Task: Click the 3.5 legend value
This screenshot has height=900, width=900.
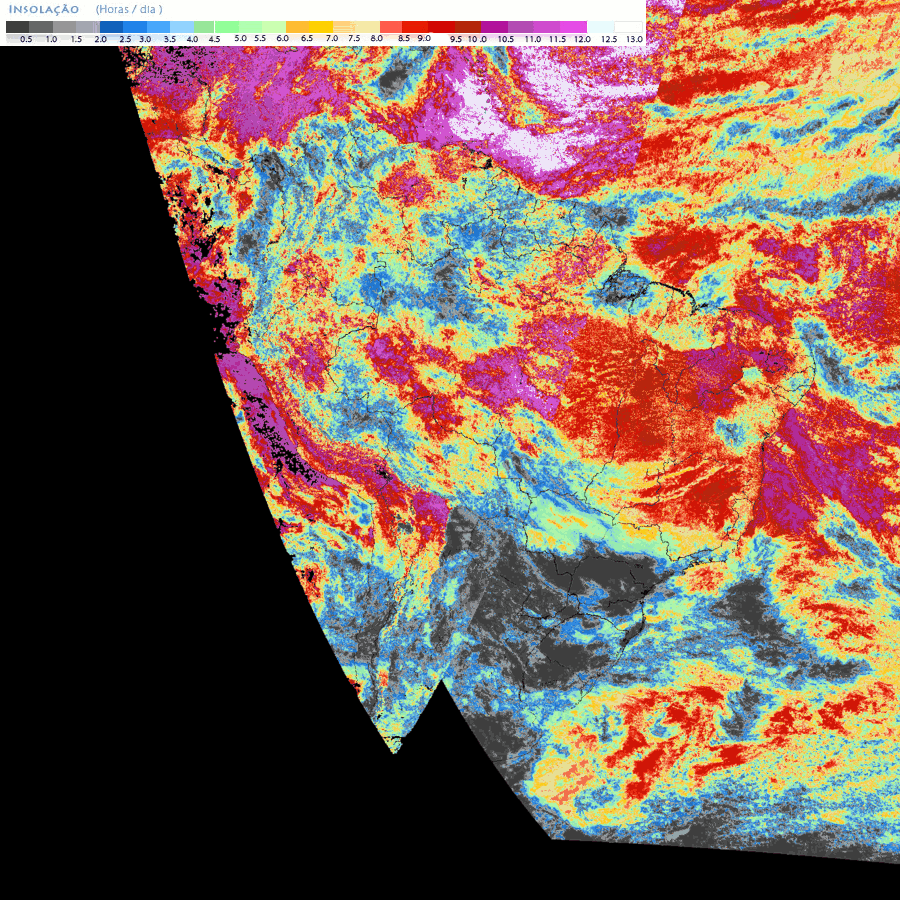Action: (x=170, y=39)
